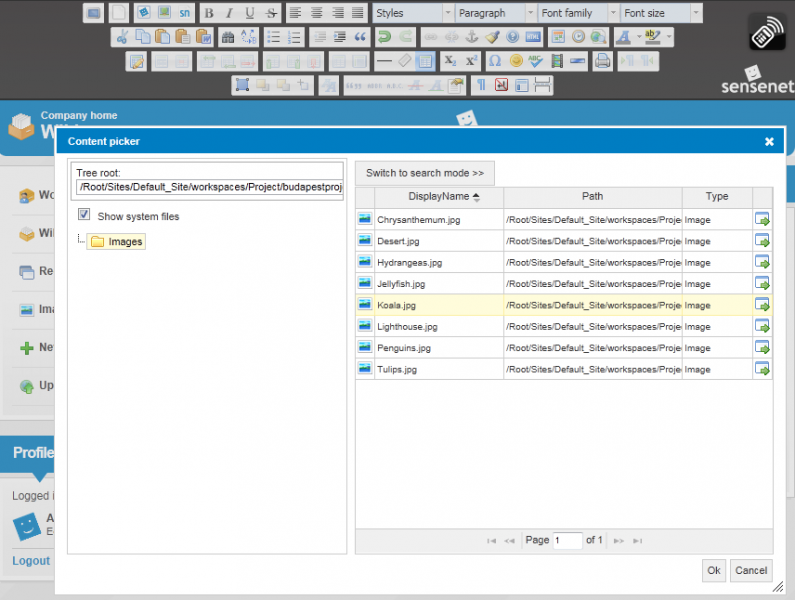Sort by DisplayName column header
The width and height of the screenshot is (795, 600).
tap(440, 197)
